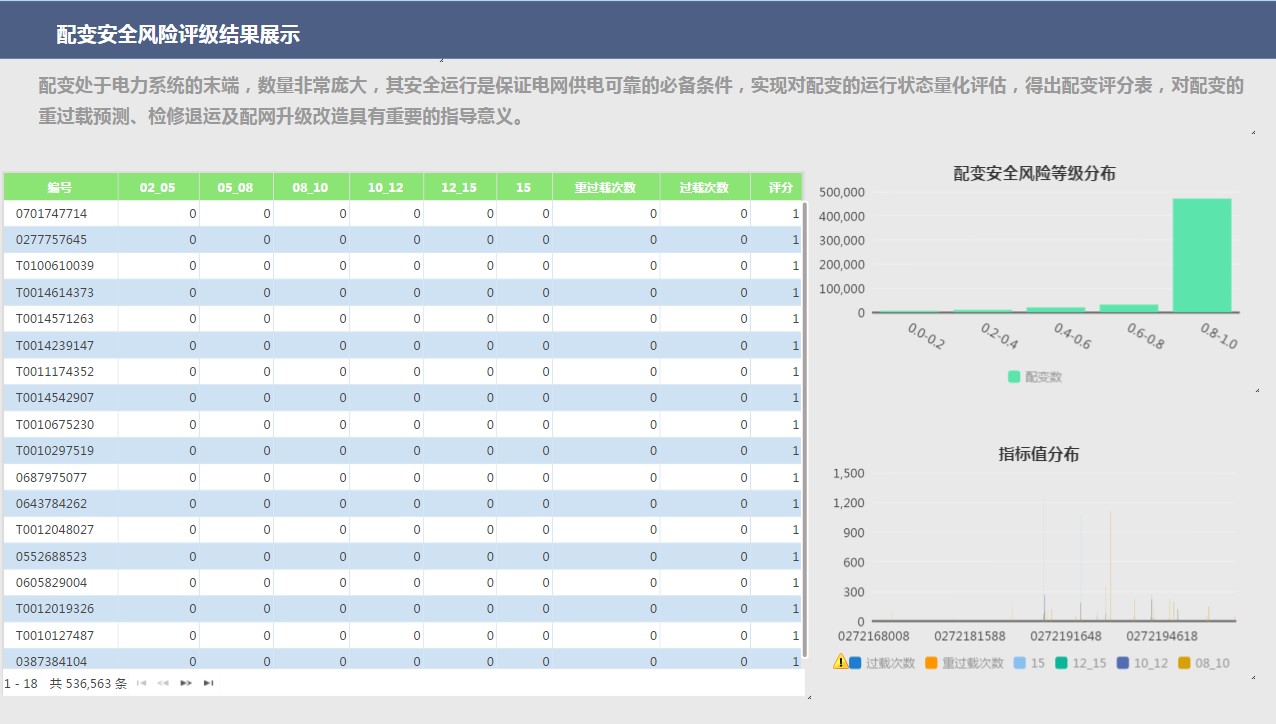Go to the previous table page
Image resolution: width=1276 pixels, height=724 pixels.
[x=163, y=684]
